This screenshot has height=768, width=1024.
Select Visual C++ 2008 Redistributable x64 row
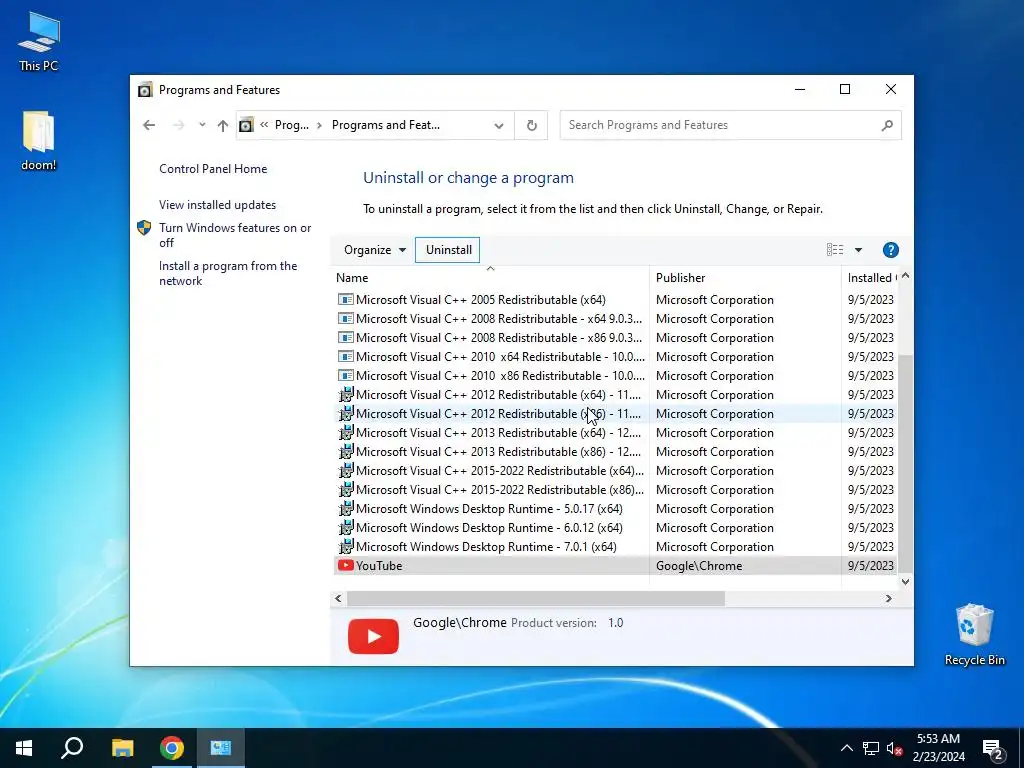(614, 319)
